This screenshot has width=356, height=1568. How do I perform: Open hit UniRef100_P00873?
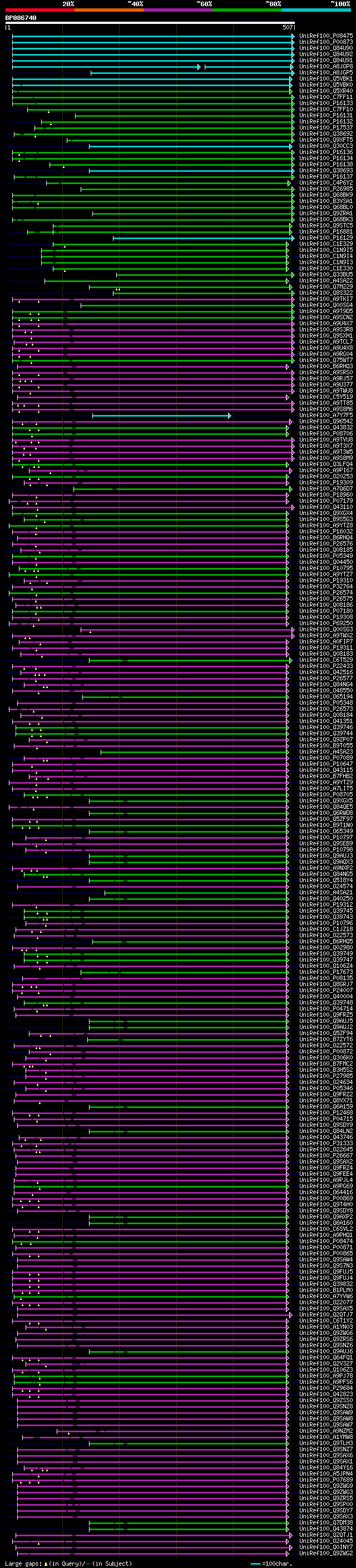pos(326,42)
